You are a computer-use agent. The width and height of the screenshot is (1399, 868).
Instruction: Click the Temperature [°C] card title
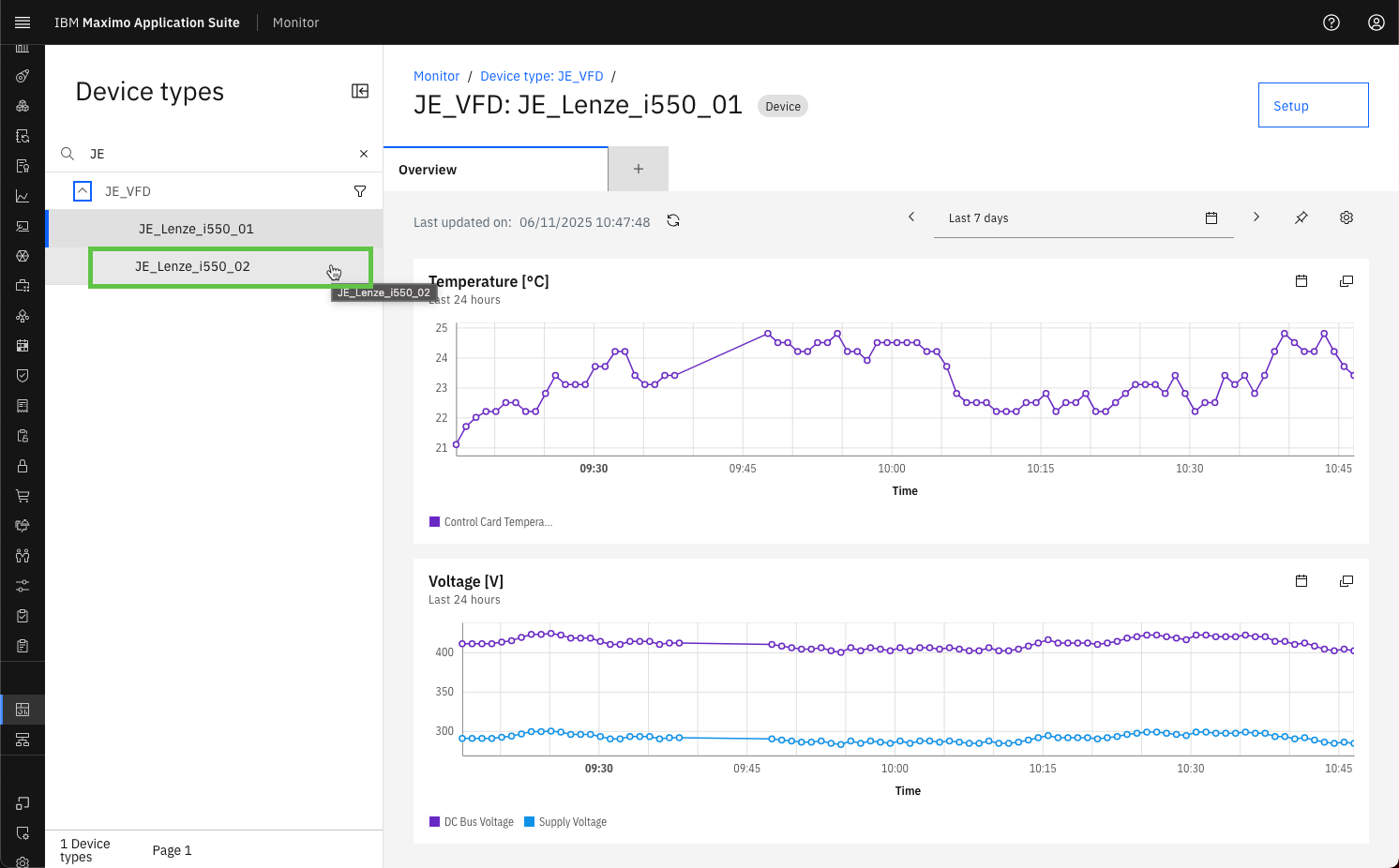pos(489,281)
